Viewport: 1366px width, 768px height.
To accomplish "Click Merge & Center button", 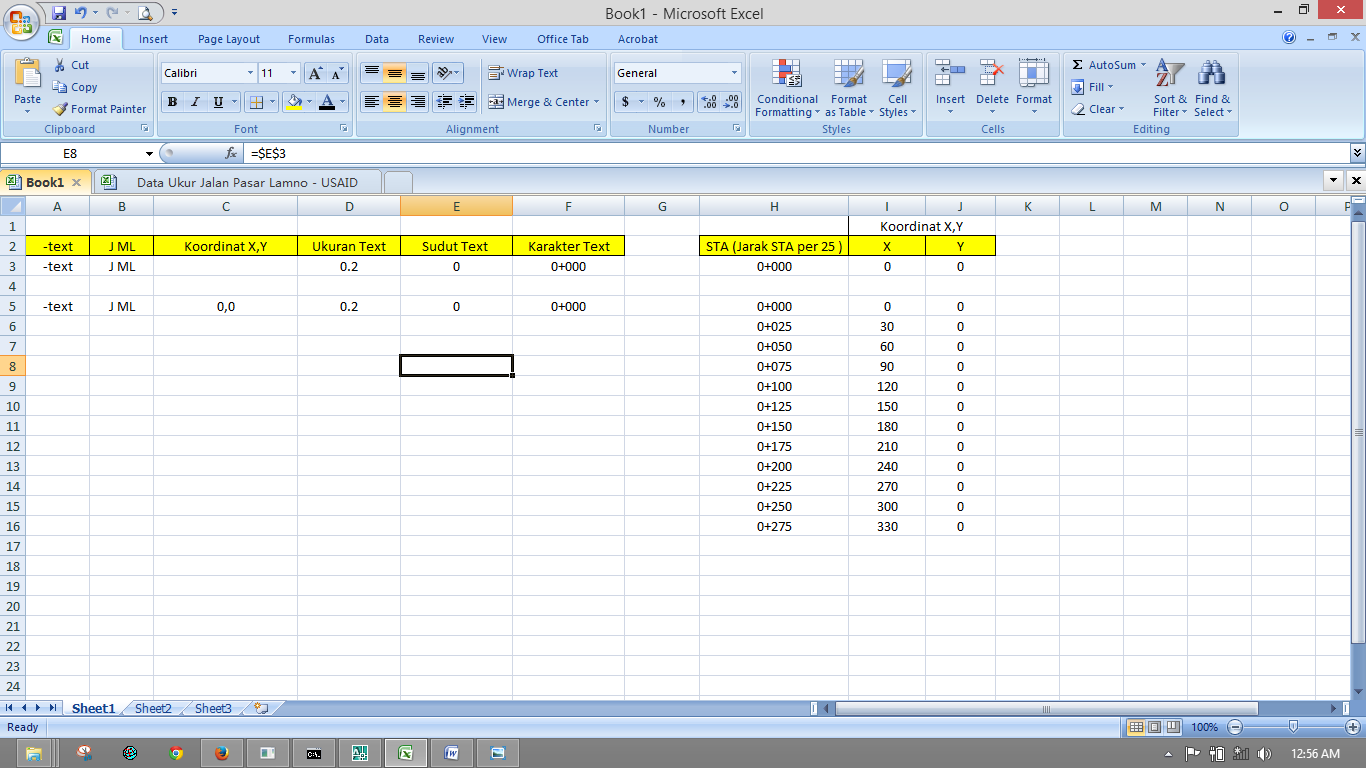I will coord(539,102).
